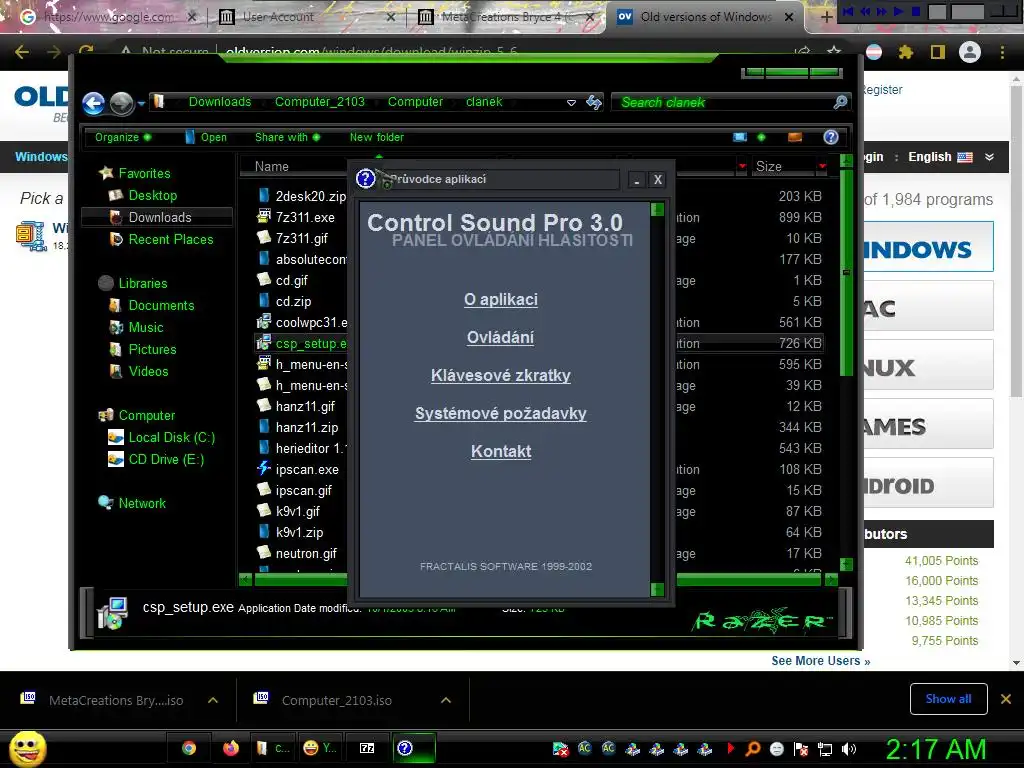
Task: Click the Computer_2103 breadcrumb in the address bar
Action: 320,102
